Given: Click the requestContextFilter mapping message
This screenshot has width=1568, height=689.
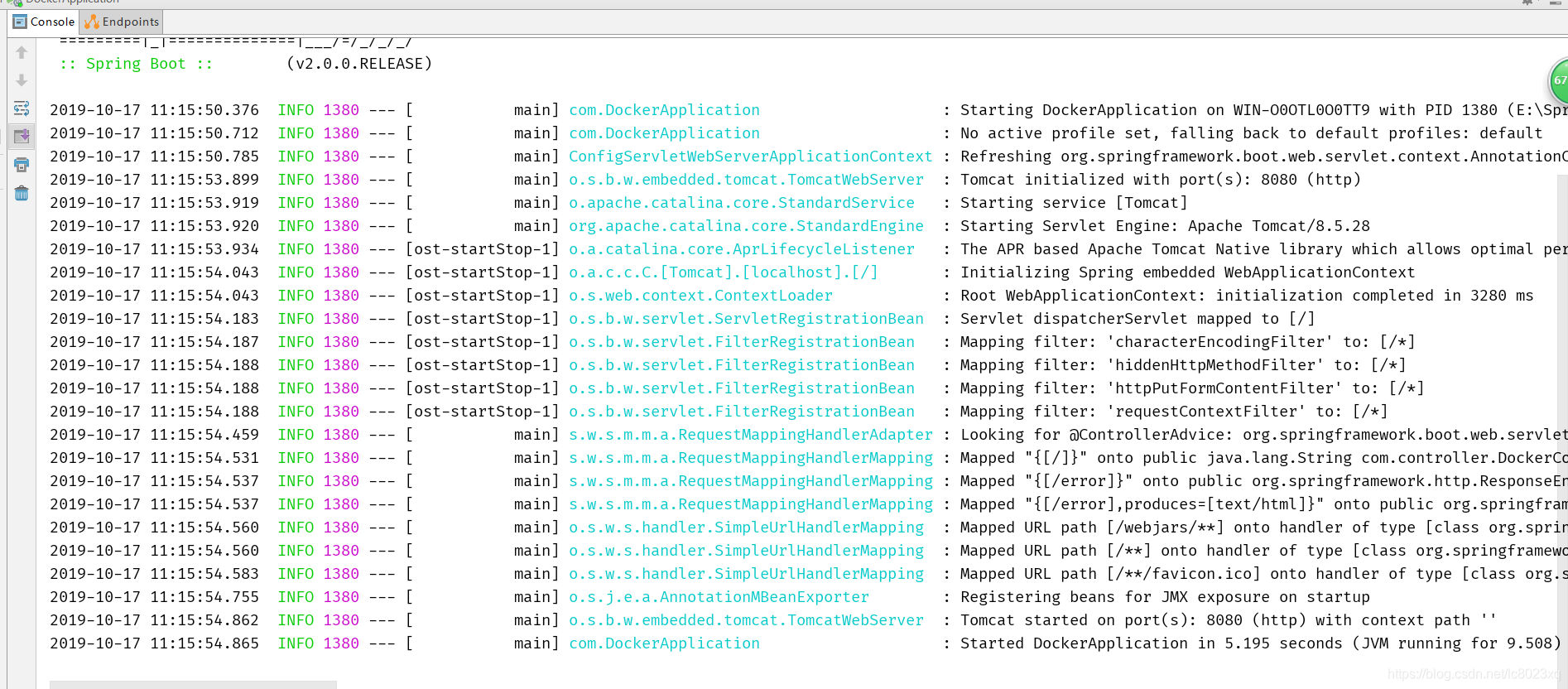Looking at the screenshot, I should [x=1174, y=412].
